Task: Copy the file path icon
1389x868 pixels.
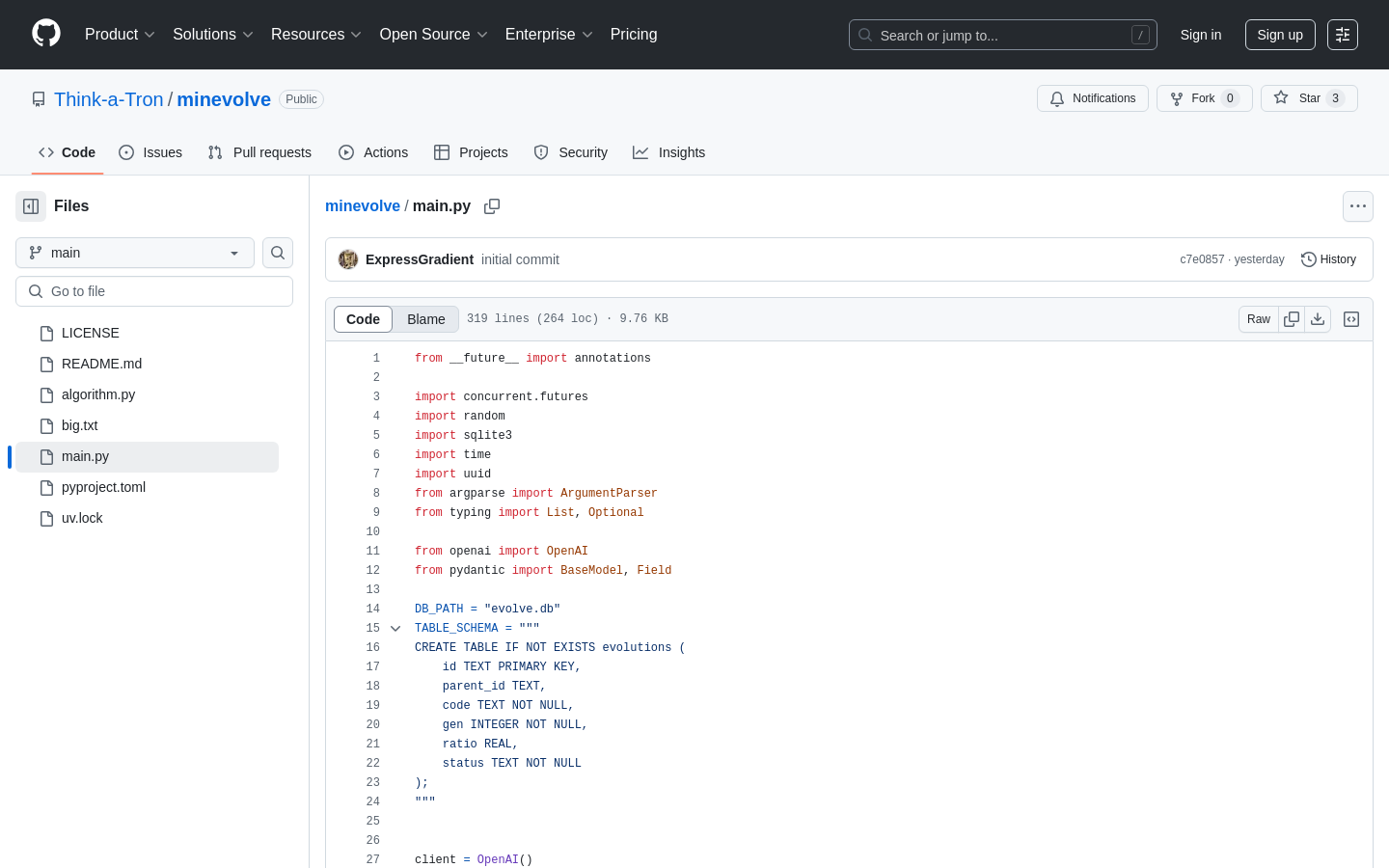Action: [492, 206]
